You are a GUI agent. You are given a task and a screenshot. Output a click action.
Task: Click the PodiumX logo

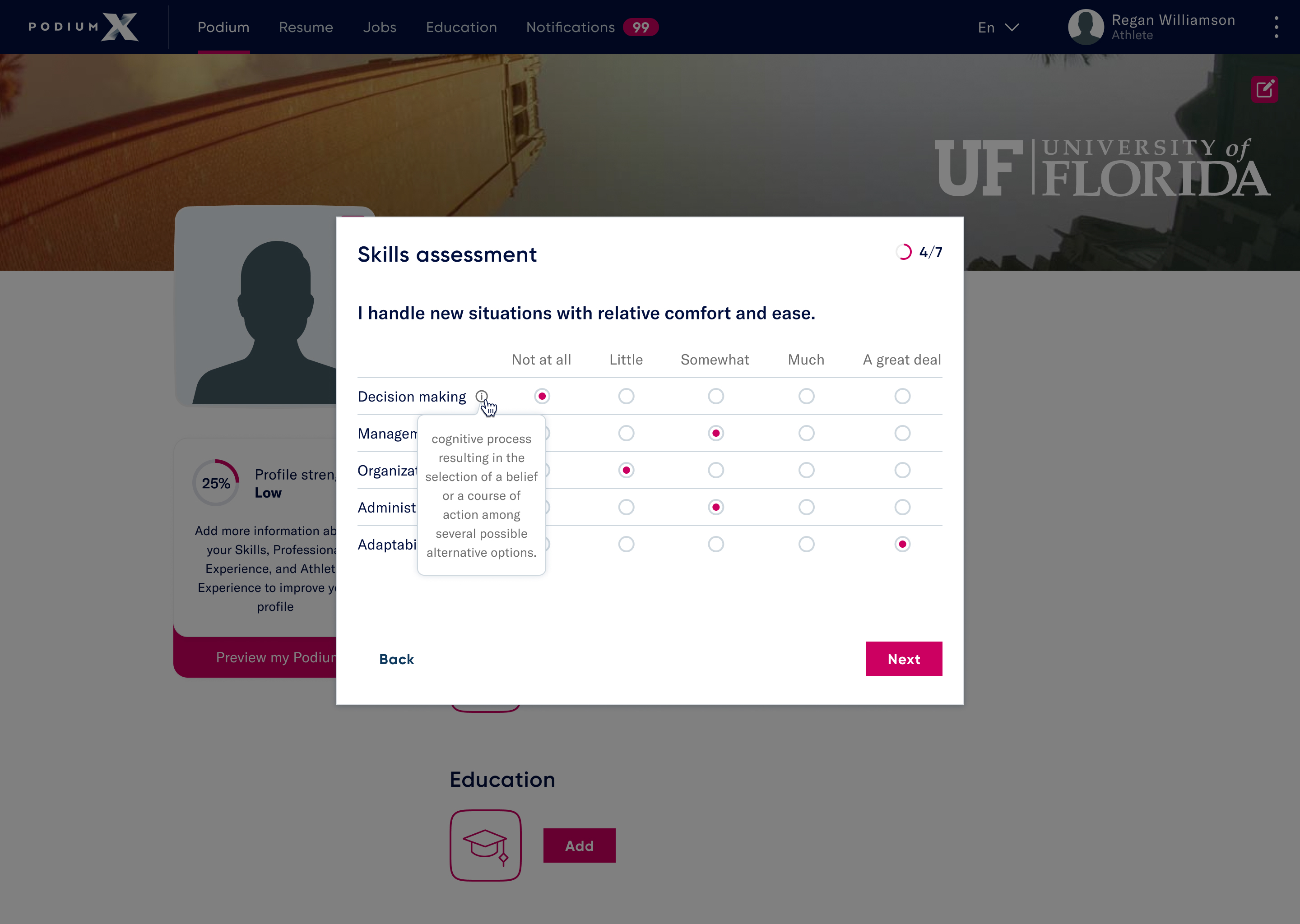[84, 28]
